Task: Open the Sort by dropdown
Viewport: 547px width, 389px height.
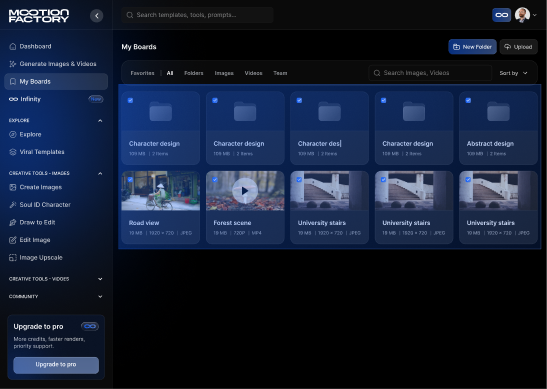Action: coord(513,73)
